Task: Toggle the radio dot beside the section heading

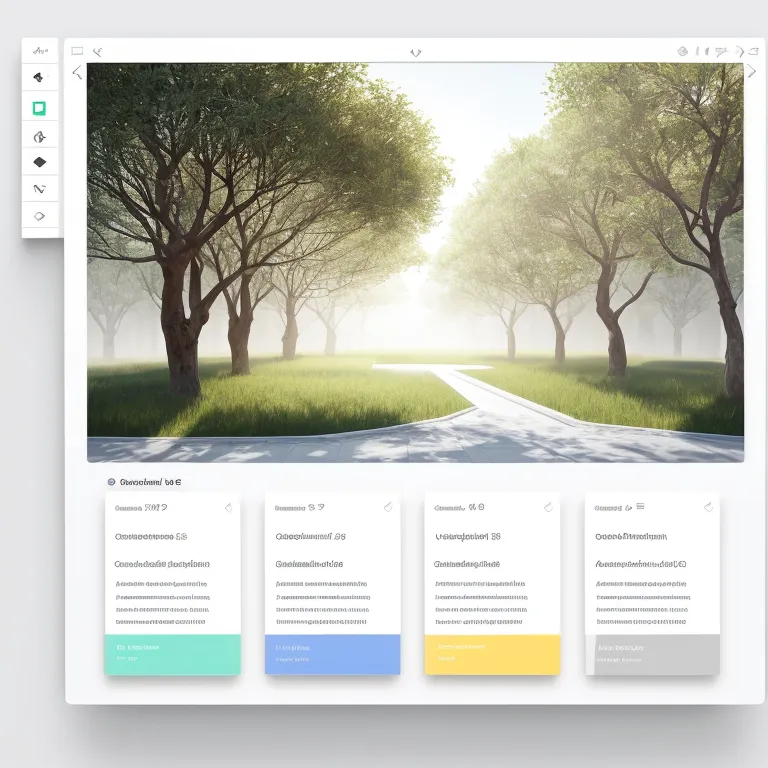Action: (x=111, y=482)
